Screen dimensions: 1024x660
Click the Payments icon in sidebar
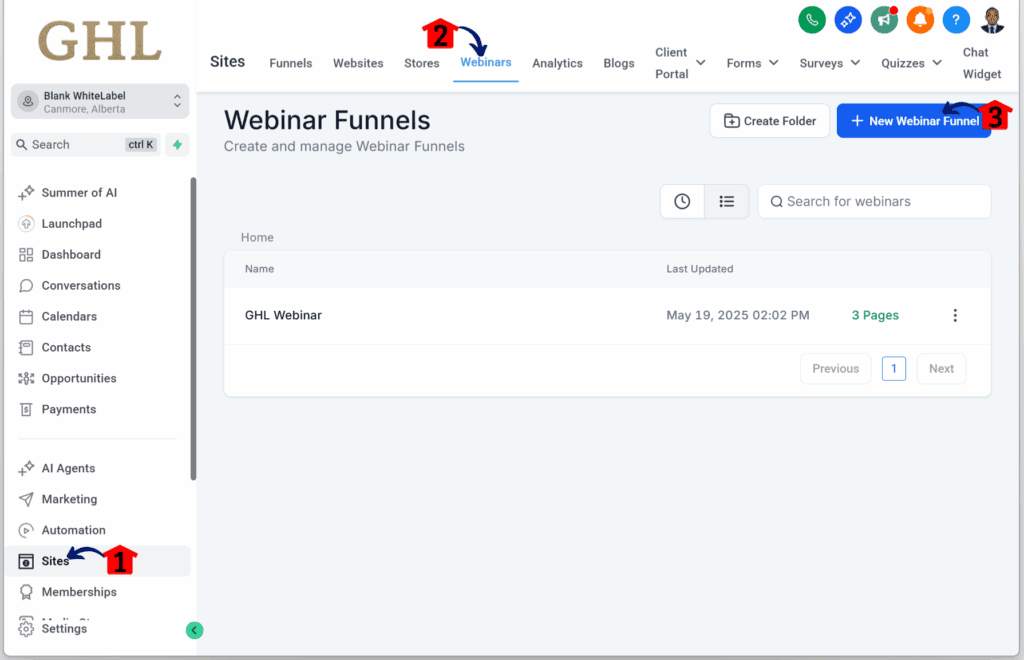pyautogui.click(x=25, y=409)
